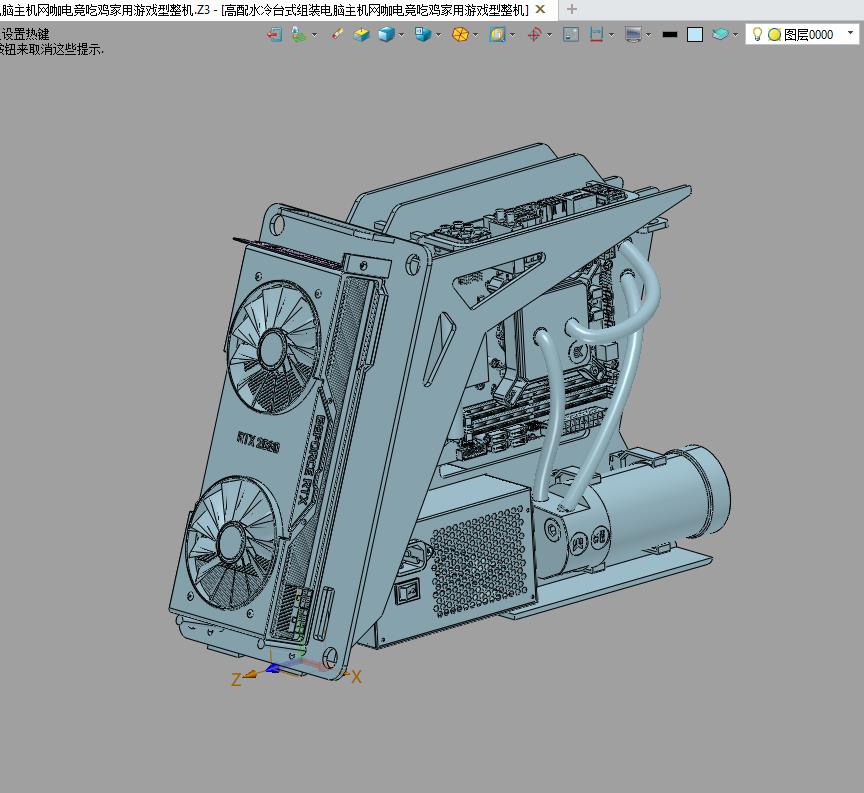The width and height of the screenshot is (864, 793).
Task: Toggle the layer lightbulb visibility
Action: point(757,34)
